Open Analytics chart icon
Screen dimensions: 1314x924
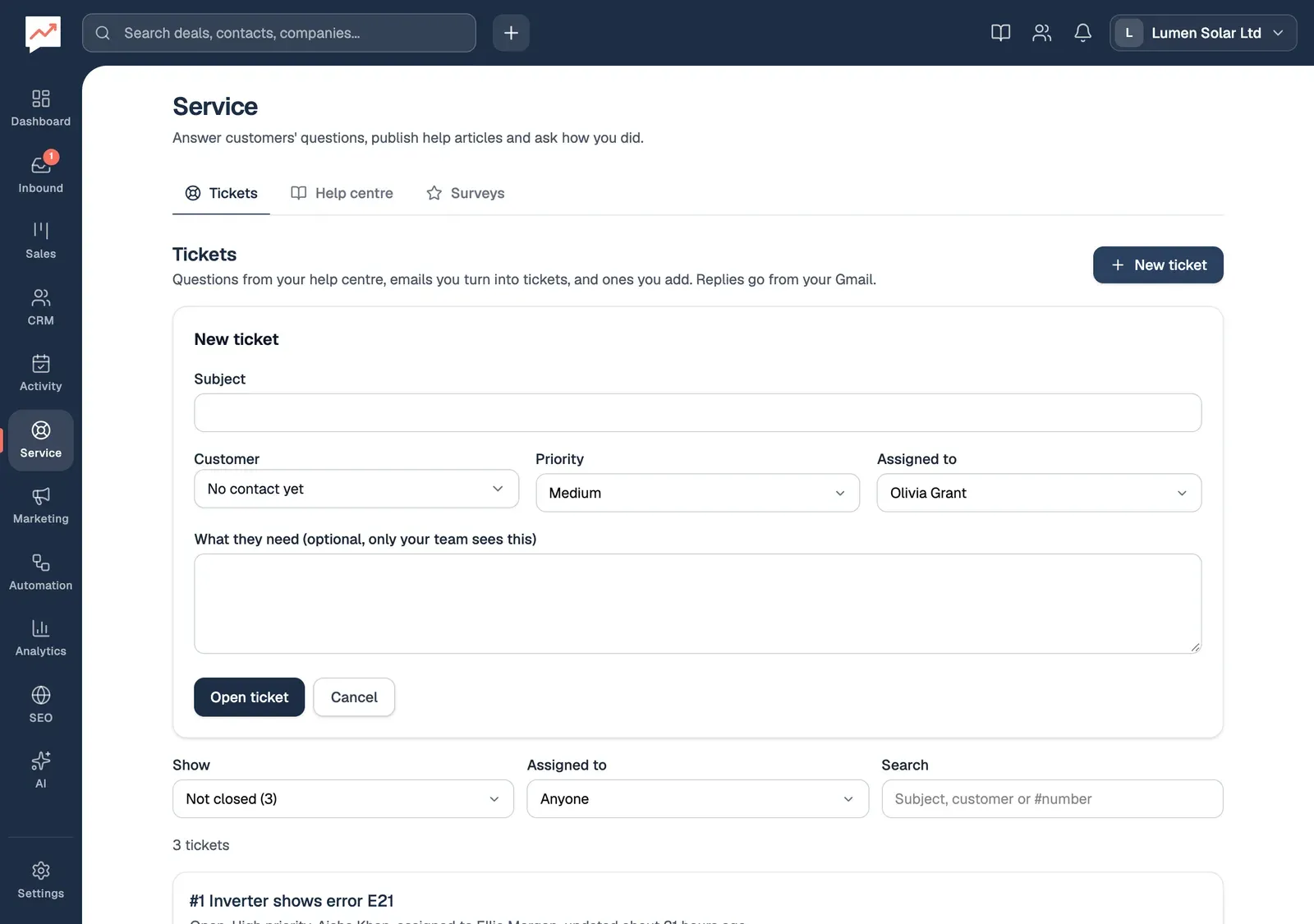tap(40, 638)
